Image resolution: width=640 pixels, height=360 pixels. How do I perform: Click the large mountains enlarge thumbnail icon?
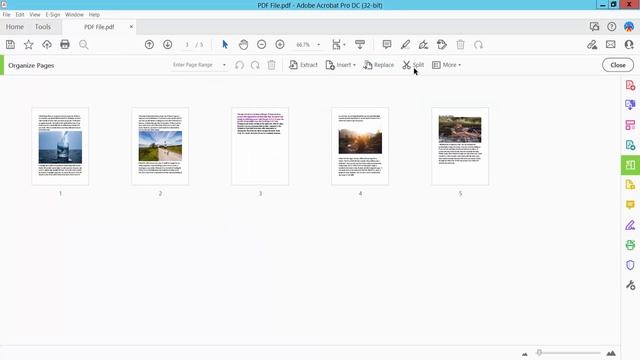(x=611, y=353)
